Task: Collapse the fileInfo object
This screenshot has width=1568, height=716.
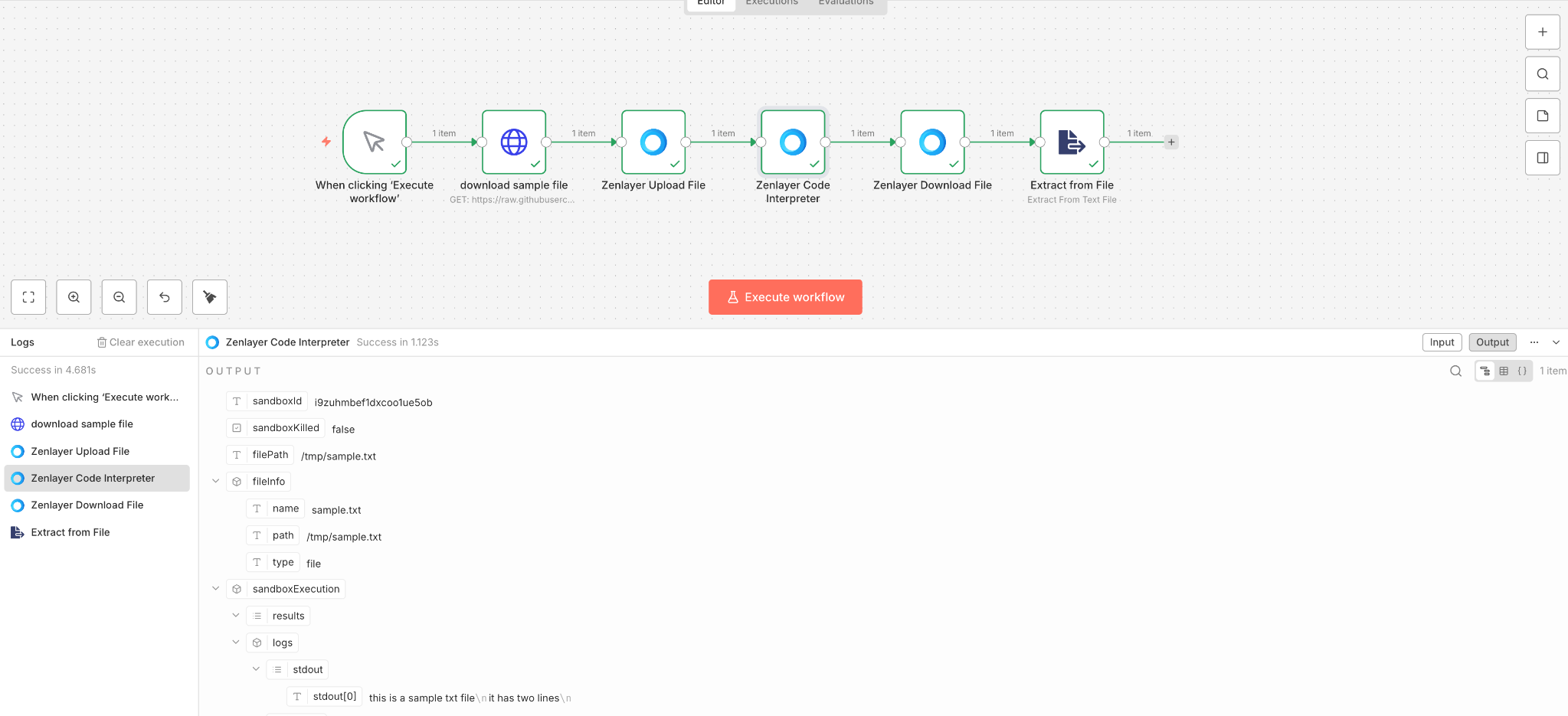Action: point(216,481)
